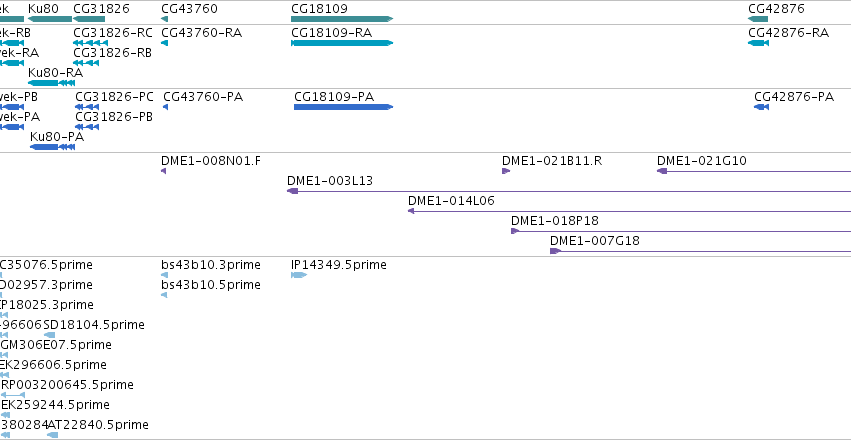
Task: Select the DME1-014L06 clone feature
Action: pyautogui.click(x=630, y=211)
